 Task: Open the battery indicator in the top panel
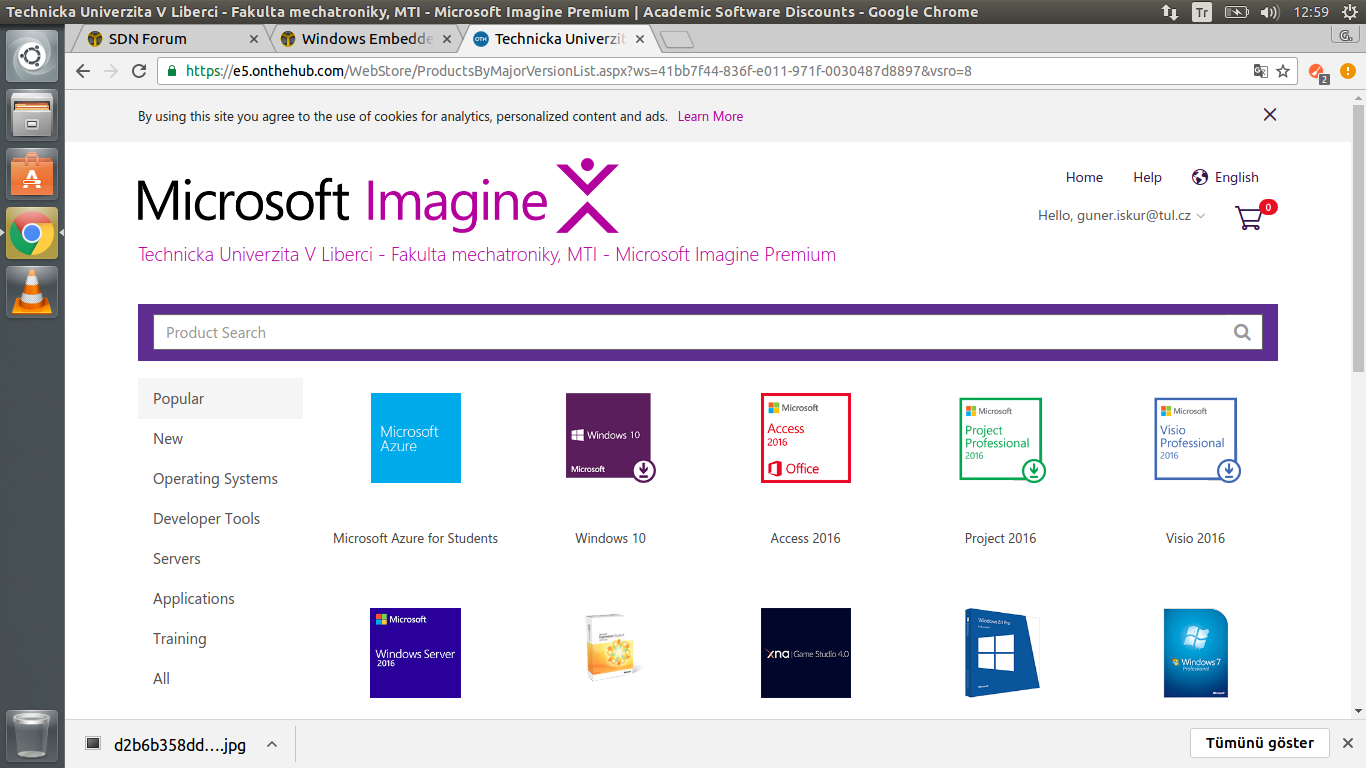pos(1237,12)
